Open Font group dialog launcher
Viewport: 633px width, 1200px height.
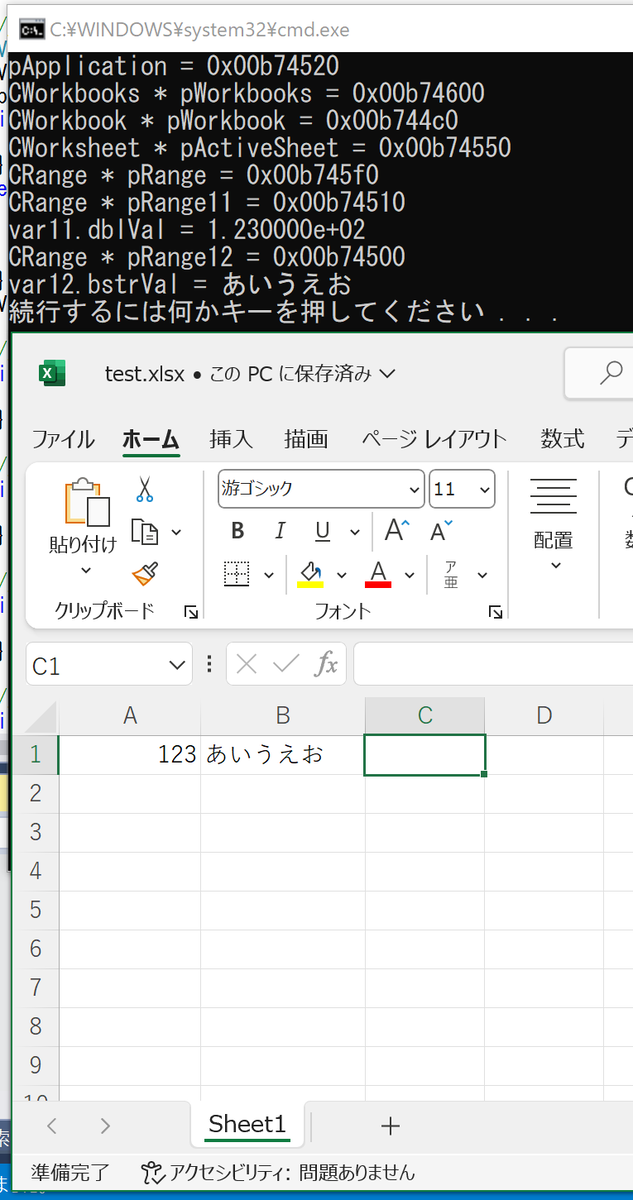495,612
